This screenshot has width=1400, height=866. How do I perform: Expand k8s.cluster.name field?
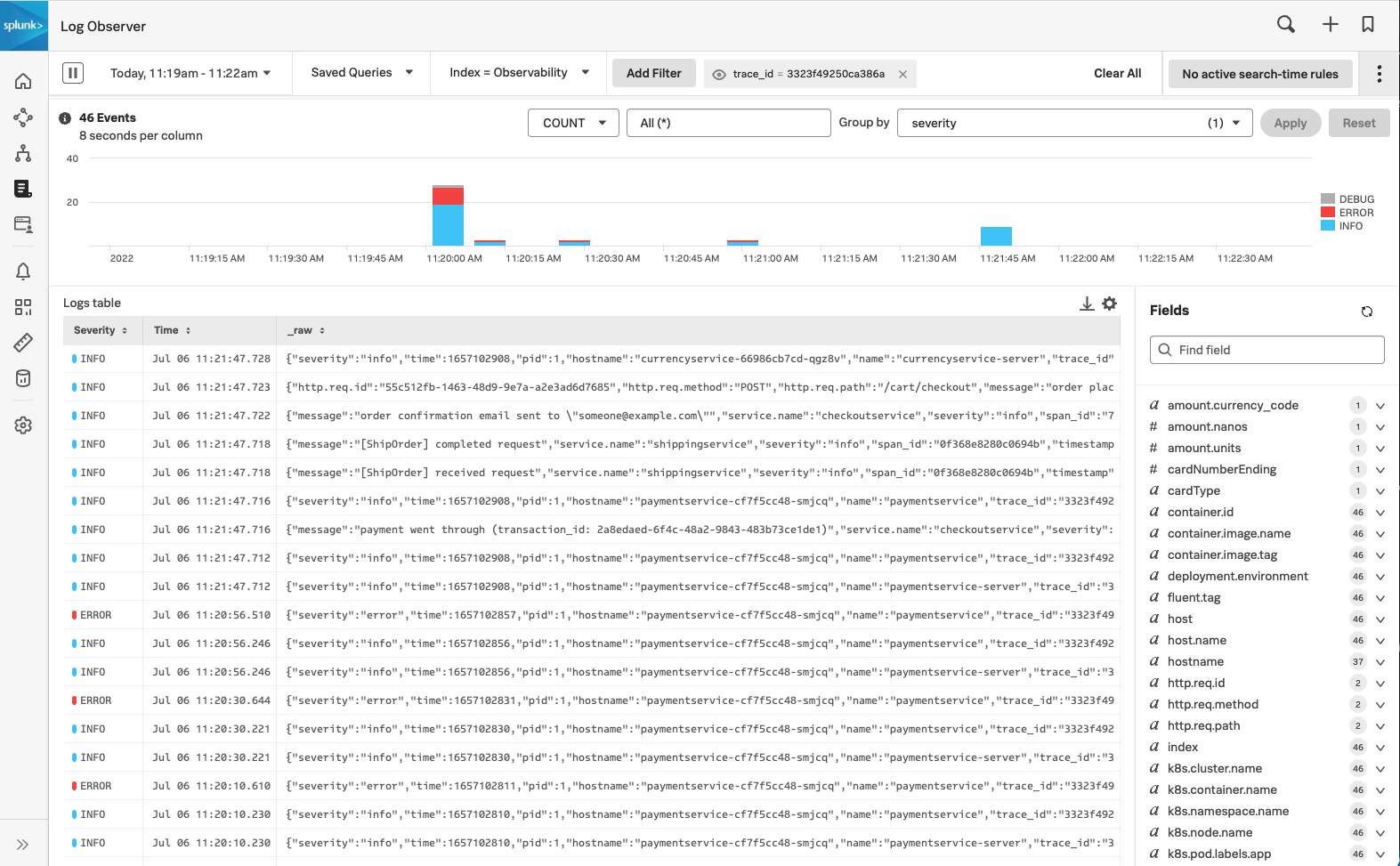(x=1380, y=769)
